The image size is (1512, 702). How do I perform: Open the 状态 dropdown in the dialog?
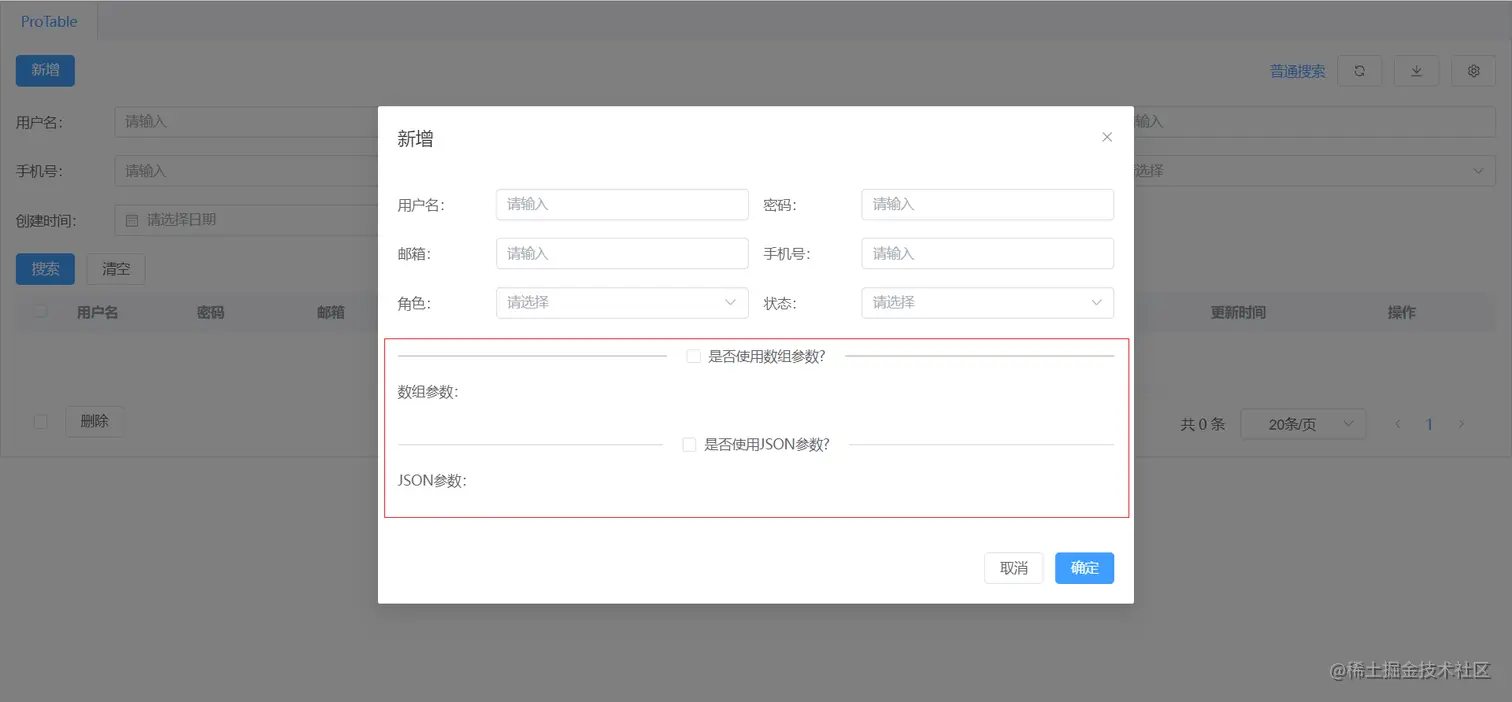point(987,302)
